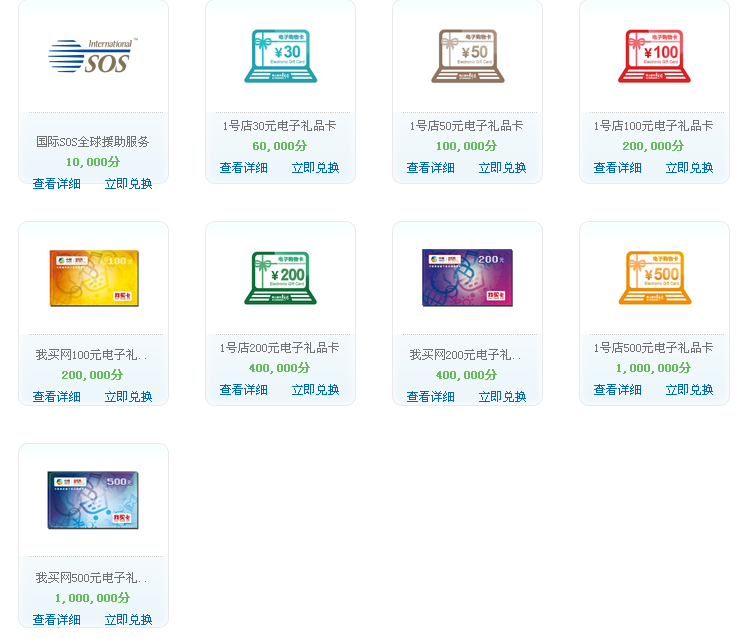Open 查看详细 for 1号店100元电子礼品卡

617,168
